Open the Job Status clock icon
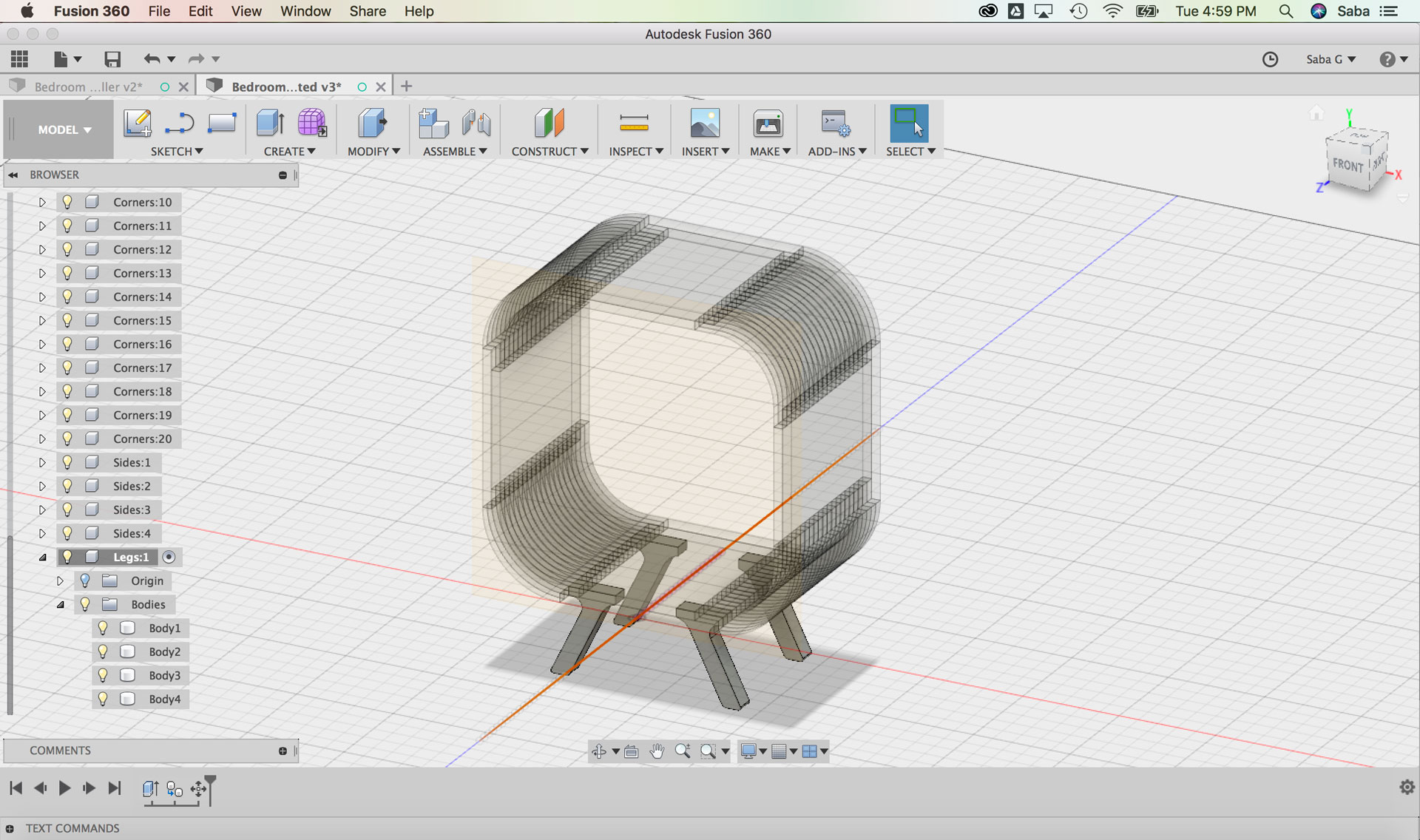 coord(1270,59)
